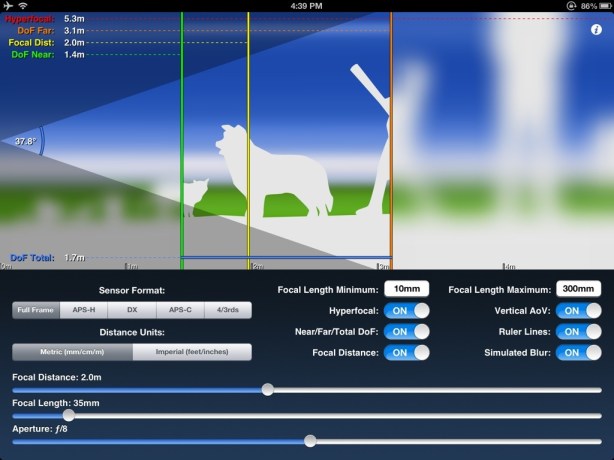Select the DX sensor format
The image size is (614, 460).
pyautogui.click(x=132, y=310)
